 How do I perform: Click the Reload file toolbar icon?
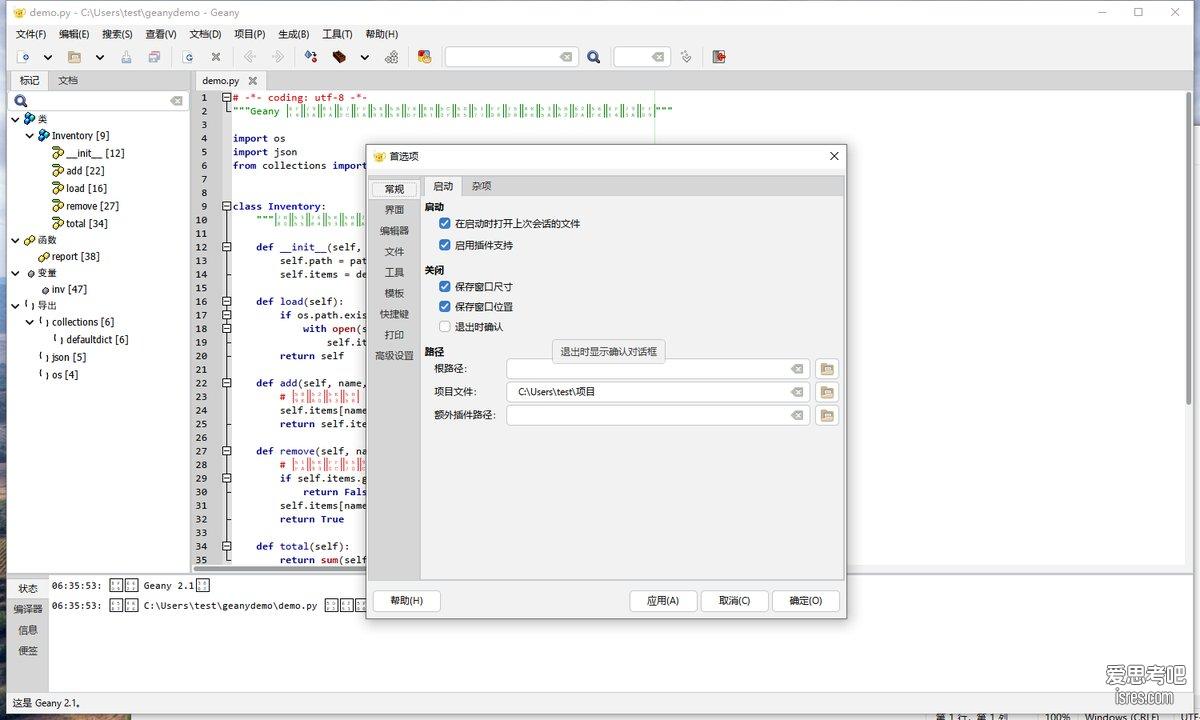click(187, 57)
